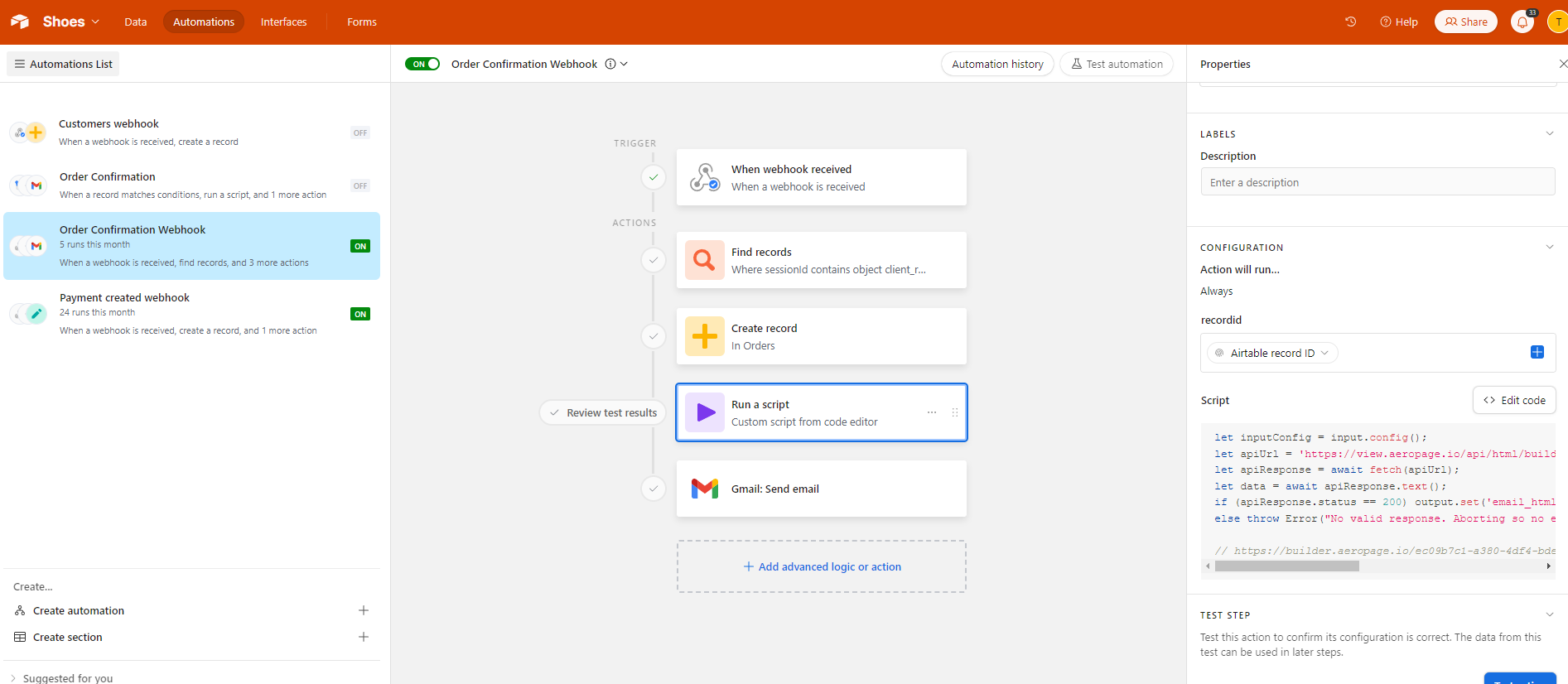The width and height of the screenshot is (1568, 684).
Task: Toggle the Order Confirmation Webhook ON switch
Action: pyautogui.click(x=422, y=64)
